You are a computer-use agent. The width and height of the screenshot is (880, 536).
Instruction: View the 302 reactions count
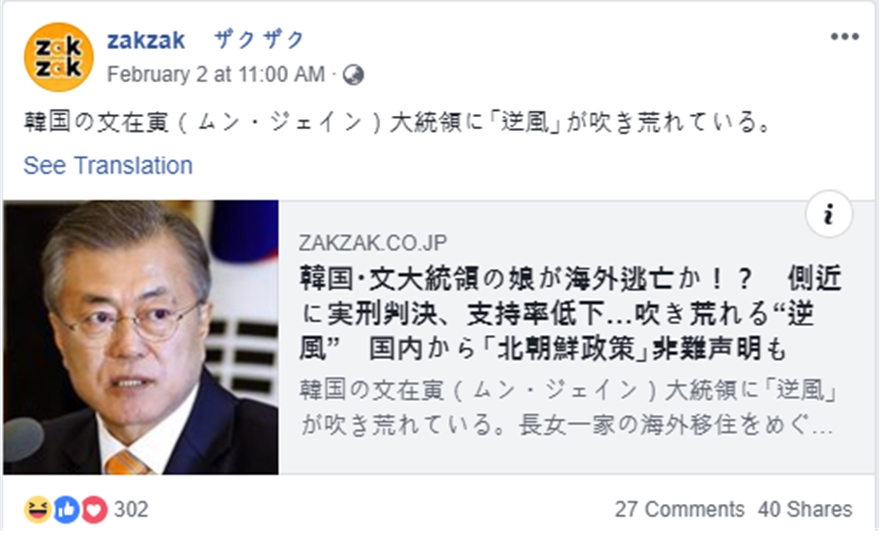(131, 509)
